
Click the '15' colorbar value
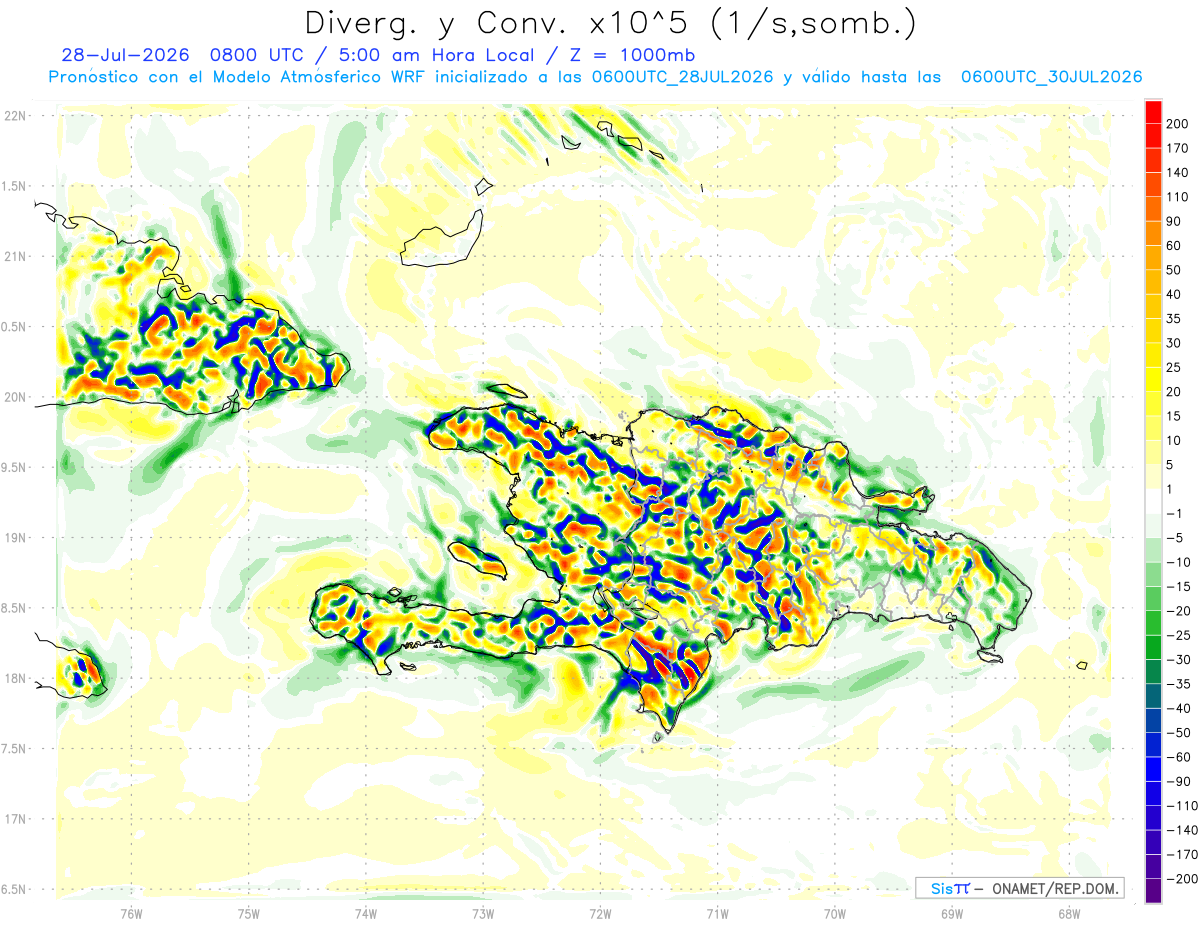click(1175, 416)
